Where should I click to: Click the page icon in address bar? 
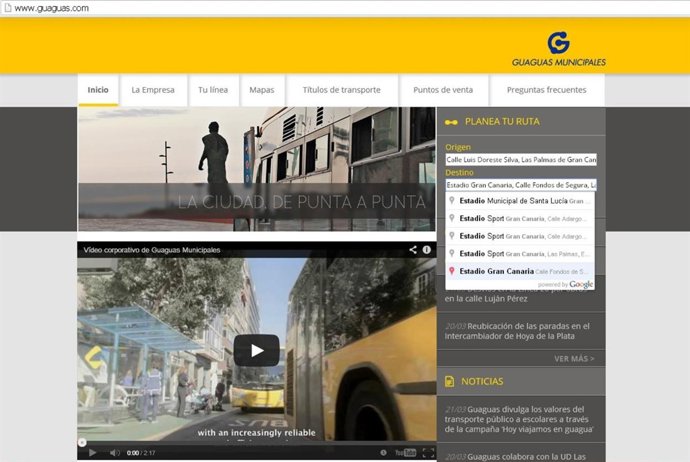(7, 8)
